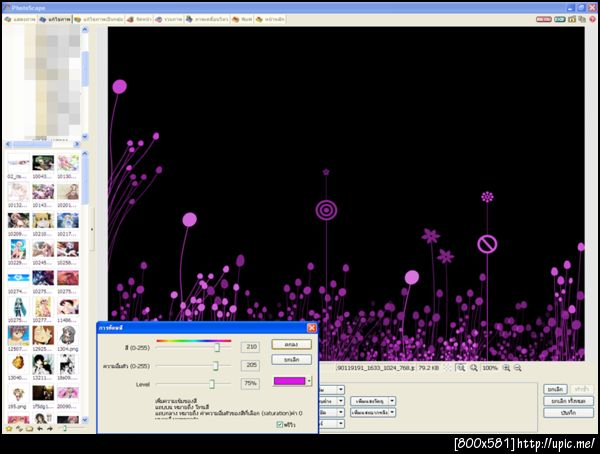Click the folder icon below the thumbnail list
This screenshot has width=600, height=454.
(29, 429)
